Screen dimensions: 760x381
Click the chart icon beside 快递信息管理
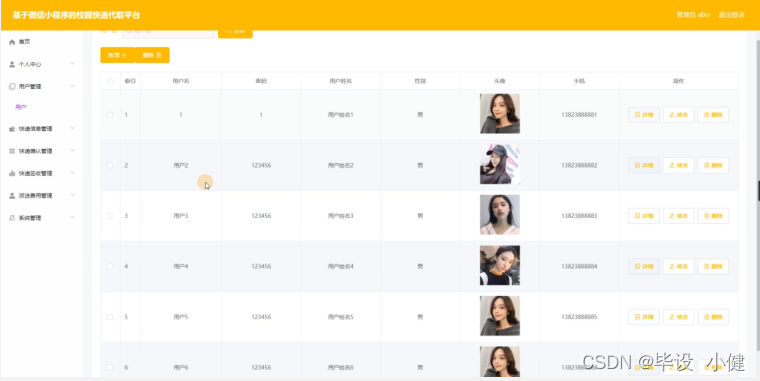click(x=12, y=129)
